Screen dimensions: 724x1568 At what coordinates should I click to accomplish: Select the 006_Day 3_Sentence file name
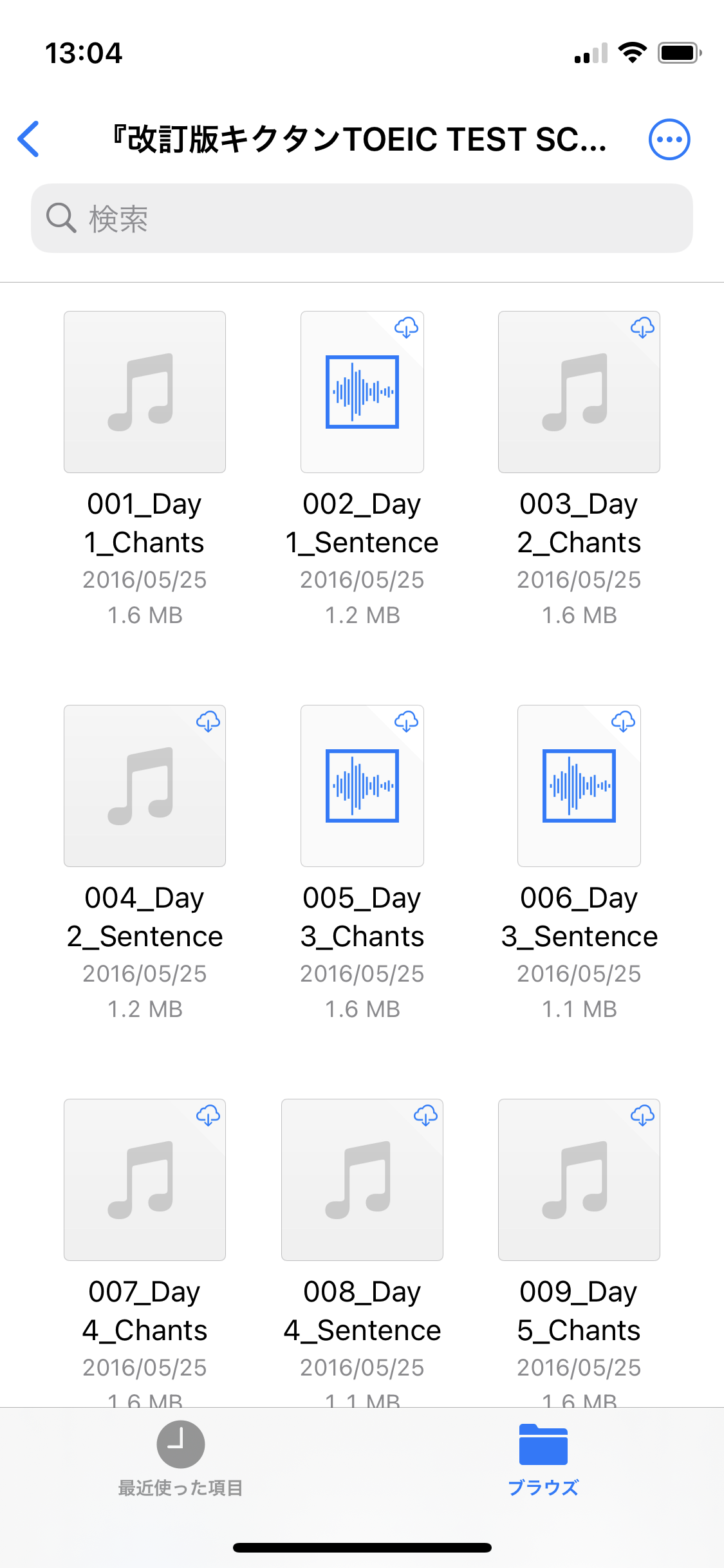[579, 917]
